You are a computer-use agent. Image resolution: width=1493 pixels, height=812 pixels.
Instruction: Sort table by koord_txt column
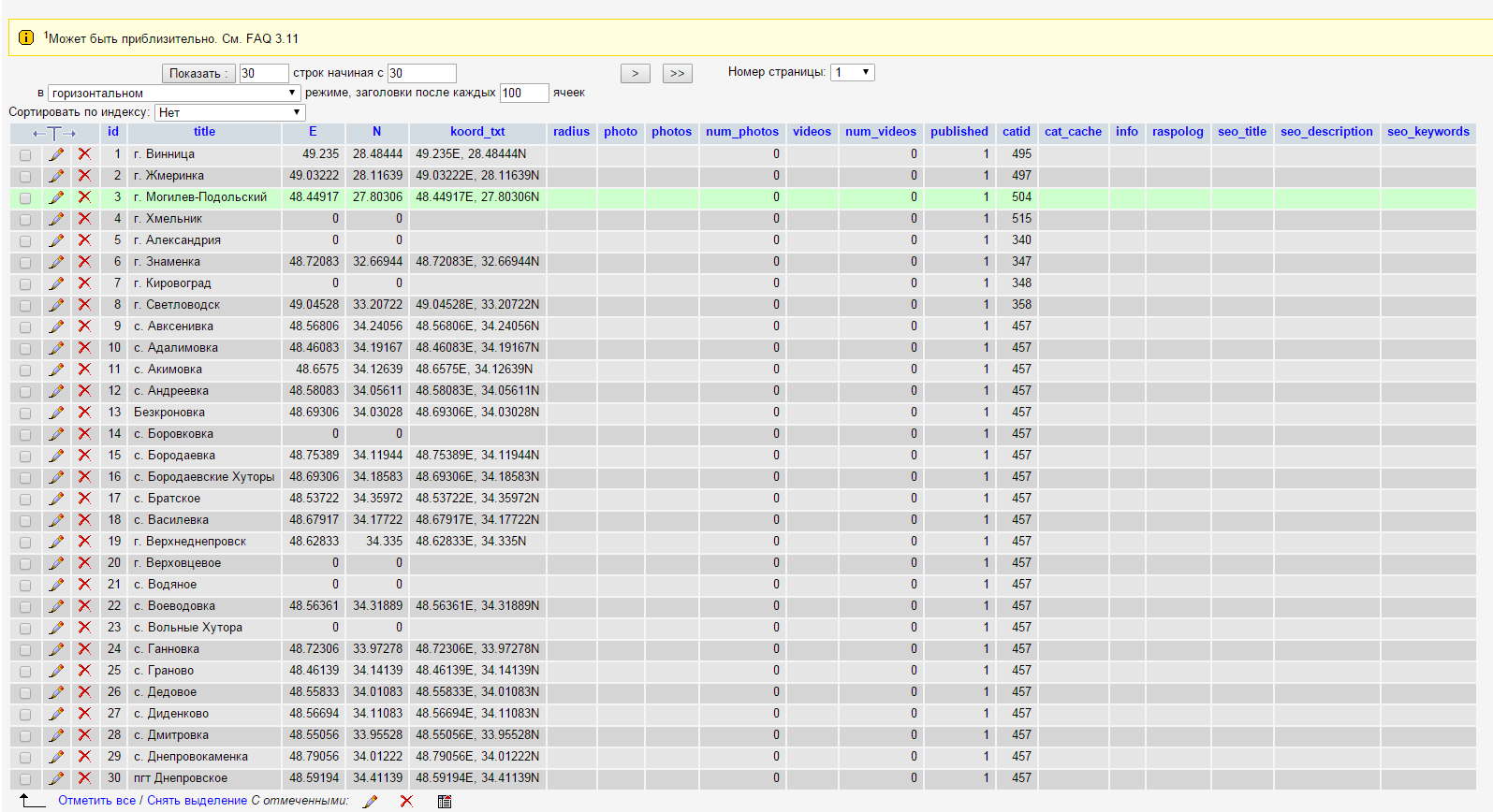(x=477, y=132)
